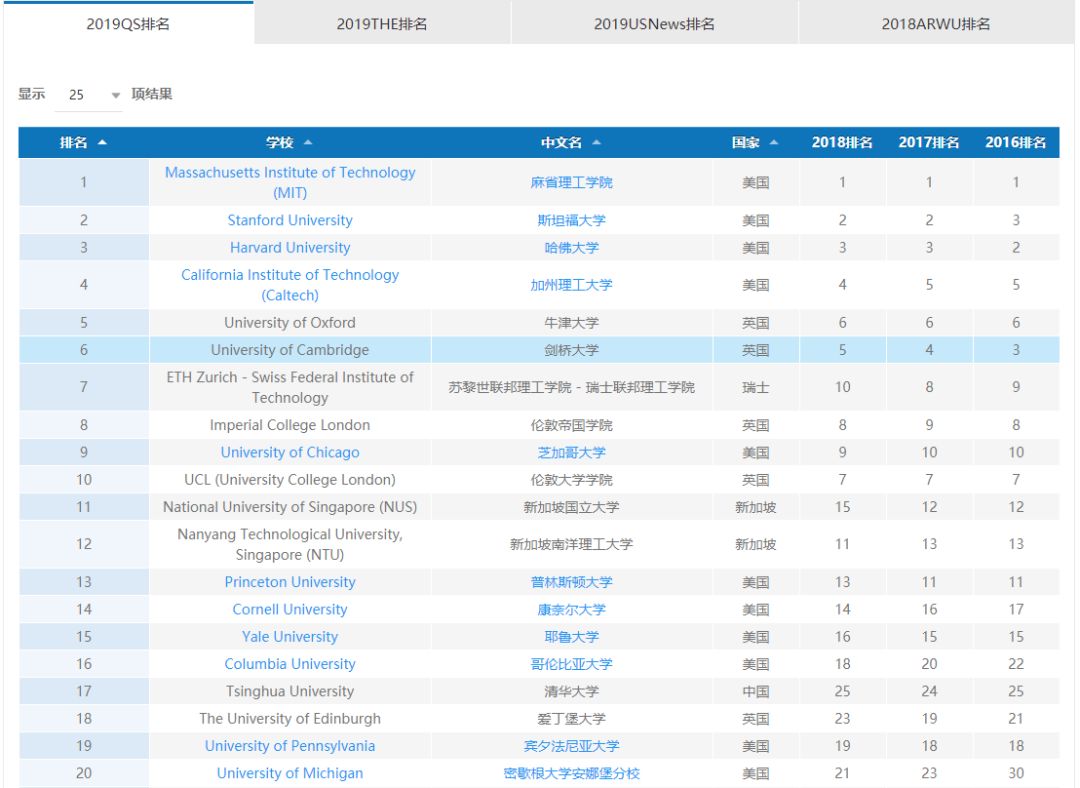Select the 2019USNews排名 tab
Screen dimensions: 1080x788
[x=654, y=23]
